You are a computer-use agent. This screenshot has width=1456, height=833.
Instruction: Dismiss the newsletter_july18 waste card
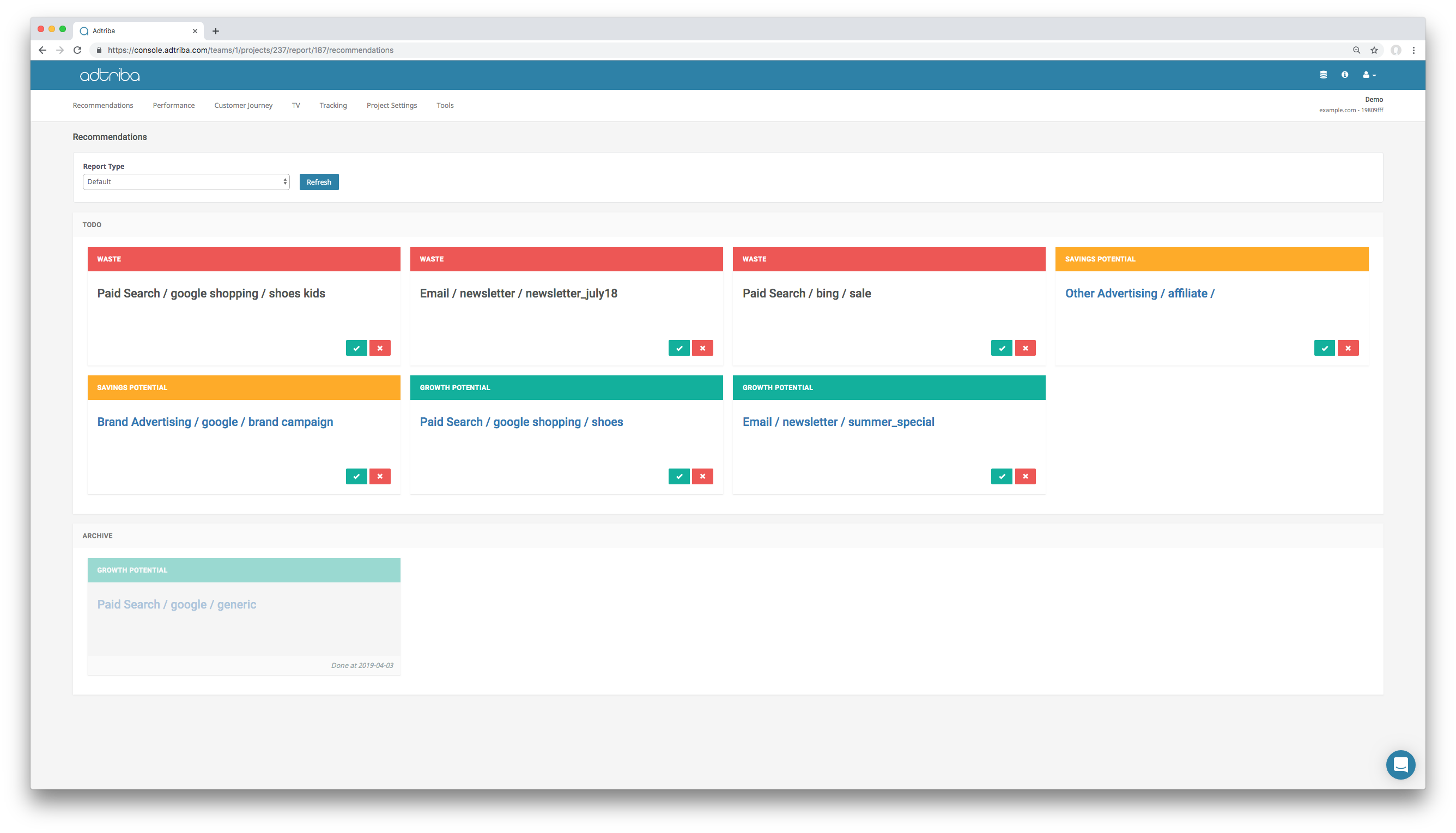coord(703,348)
